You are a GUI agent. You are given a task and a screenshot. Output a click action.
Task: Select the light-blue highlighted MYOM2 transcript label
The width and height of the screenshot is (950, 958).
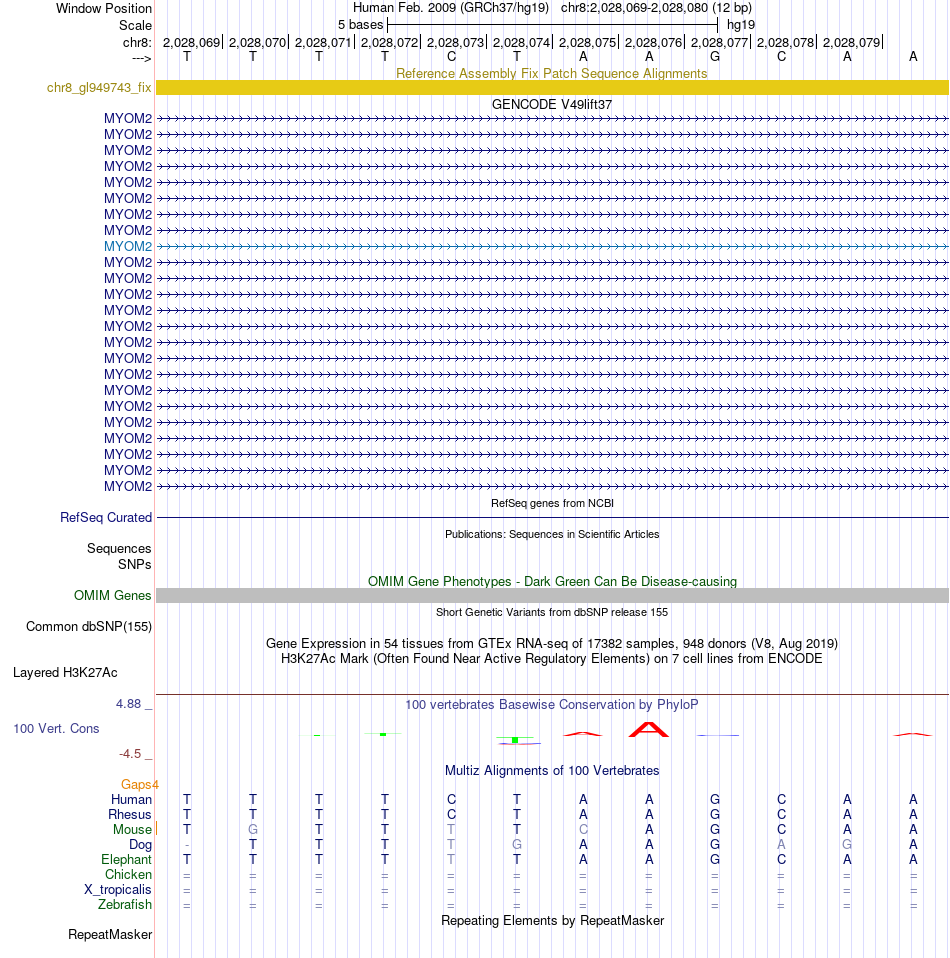click(128, 246)
